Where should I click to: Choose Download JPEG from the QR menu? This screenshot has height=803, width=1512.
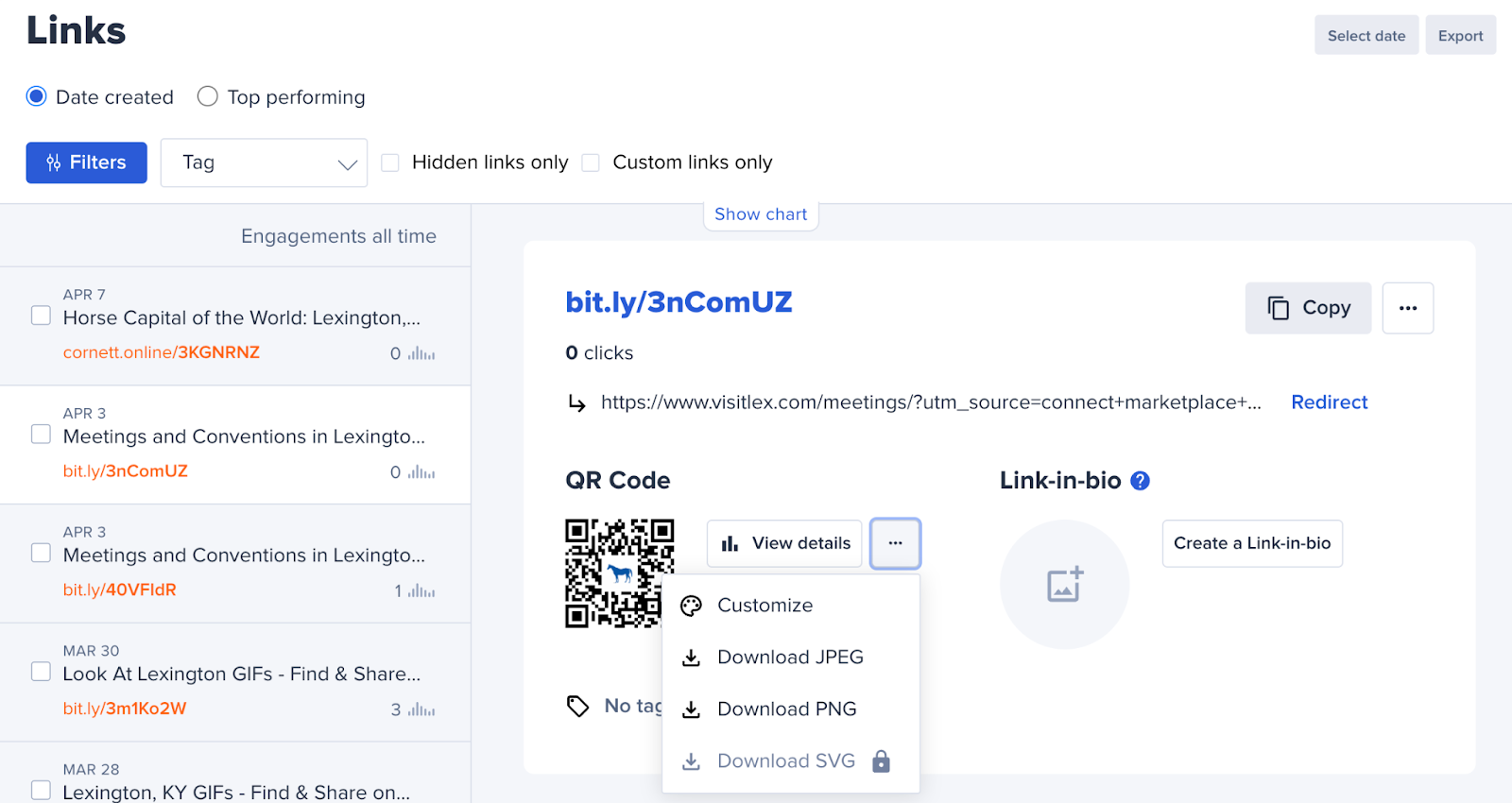791,658
